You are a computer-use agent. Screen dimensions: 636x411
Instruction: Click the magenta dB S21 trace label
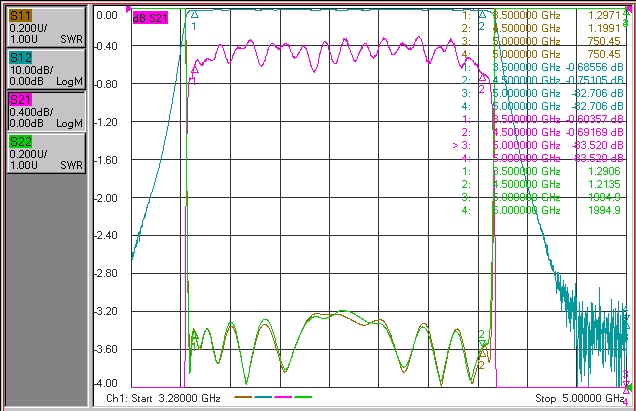click(x=150, y=18)
